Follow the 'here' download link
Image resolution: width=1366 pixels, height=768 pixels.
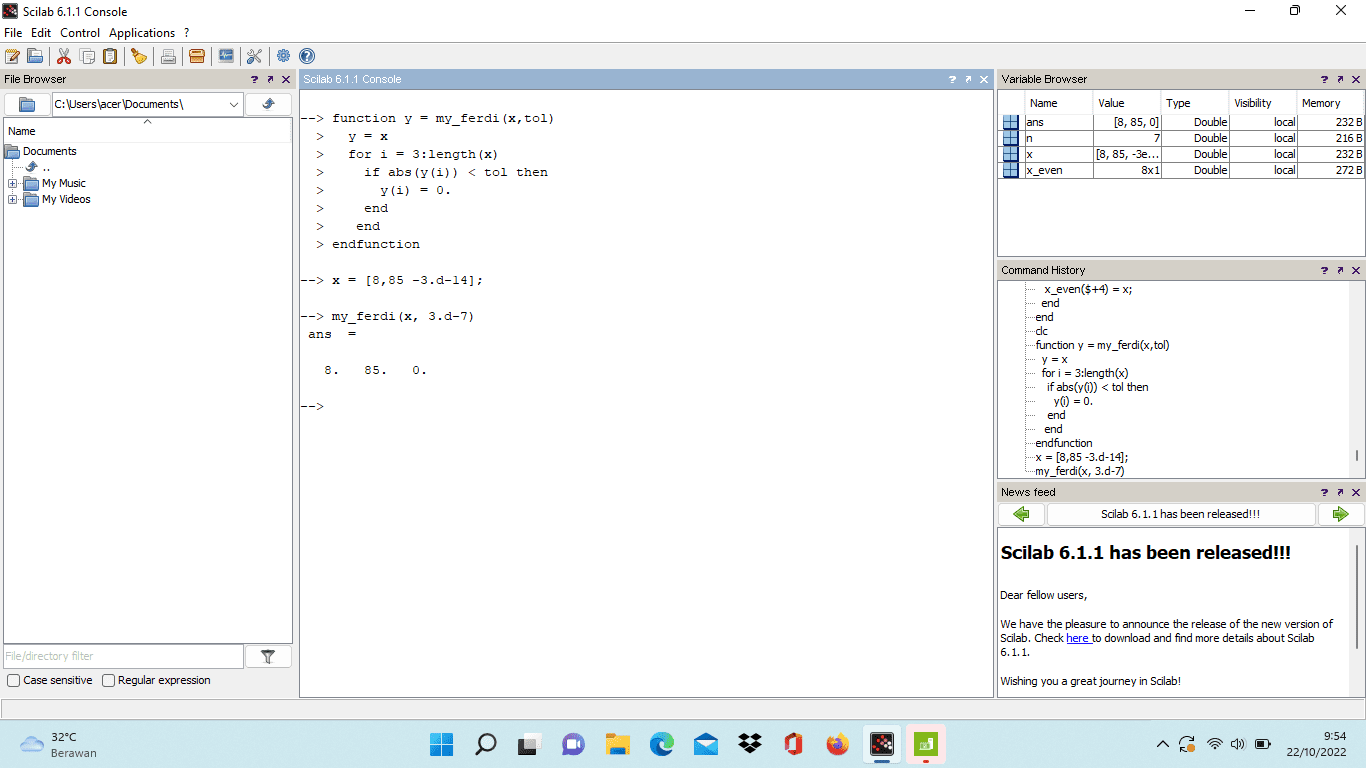click(x=1077, y=638)
